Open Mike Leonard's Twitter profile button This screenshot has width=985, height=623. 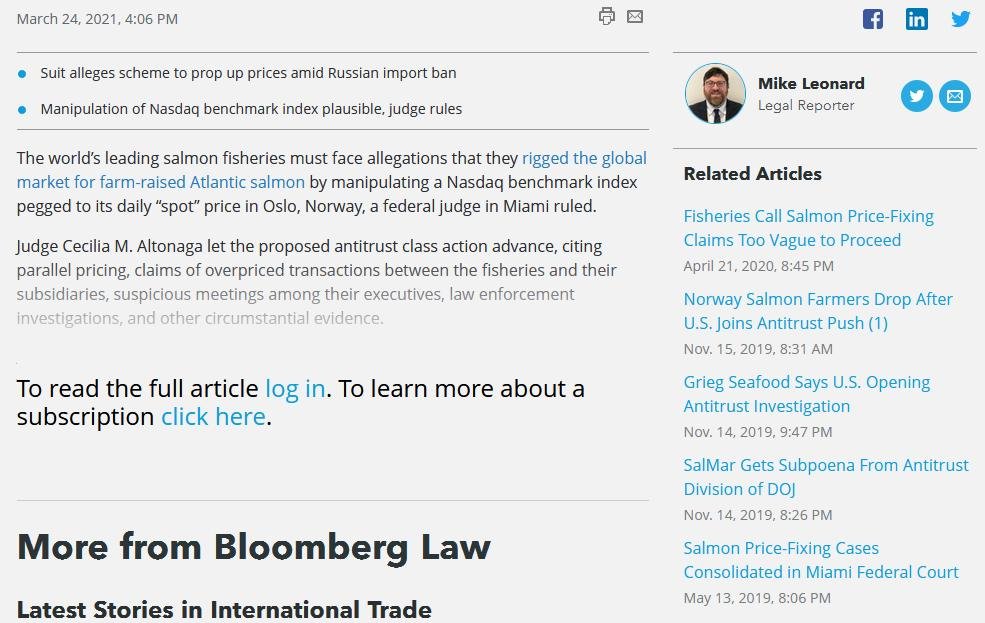click(916, 96)
